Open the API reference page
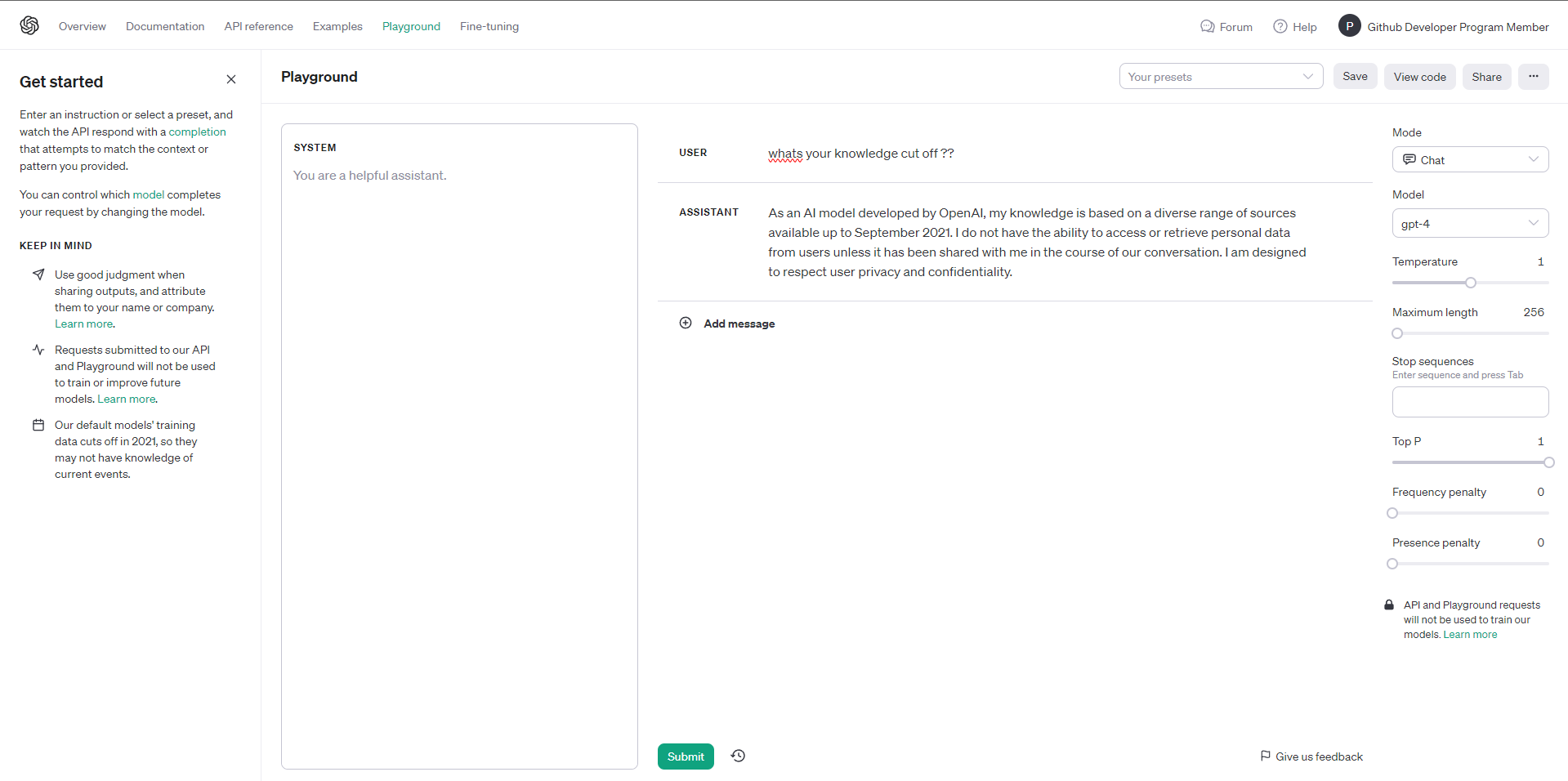Image resolution: width=1568 pixels, height=781 pixels. (x=258, y=26)
